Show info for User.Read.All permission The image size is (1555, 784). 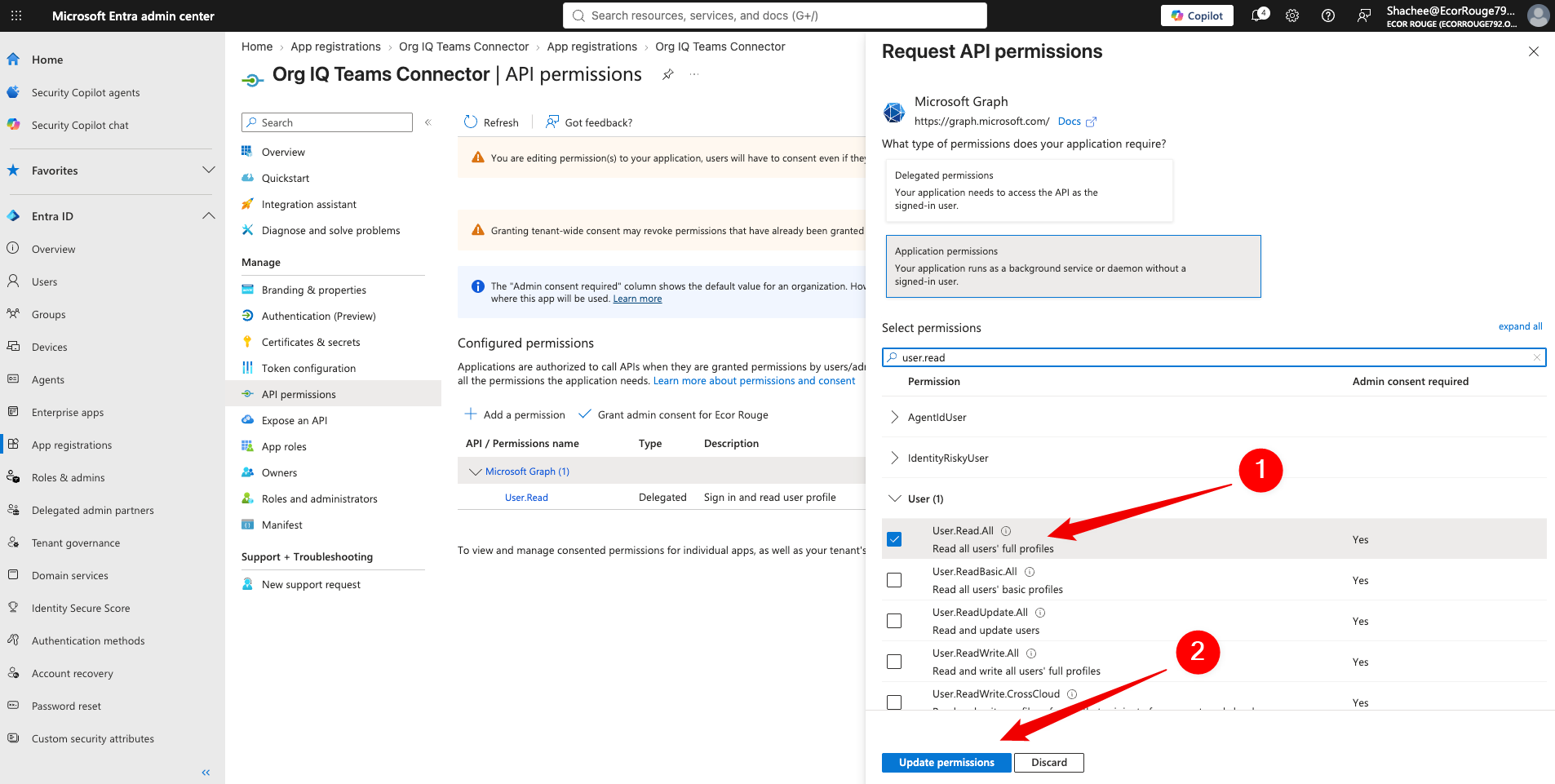pos(1006,531)
